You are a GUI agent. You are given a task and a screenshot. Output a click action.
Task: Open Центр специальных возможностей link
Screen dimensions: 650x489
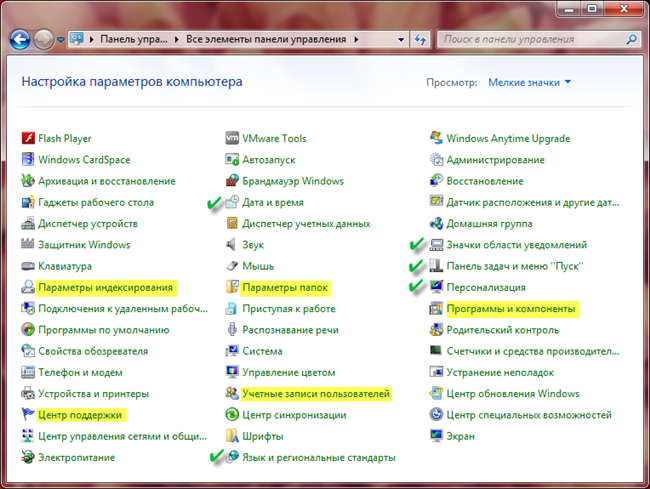point(529,415)
